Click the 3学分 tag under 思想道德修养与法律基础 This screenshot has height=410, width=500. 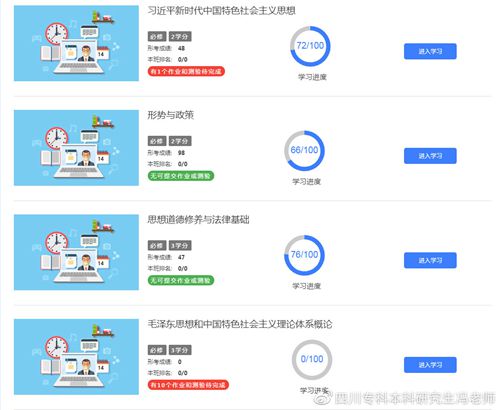(180, 245)
